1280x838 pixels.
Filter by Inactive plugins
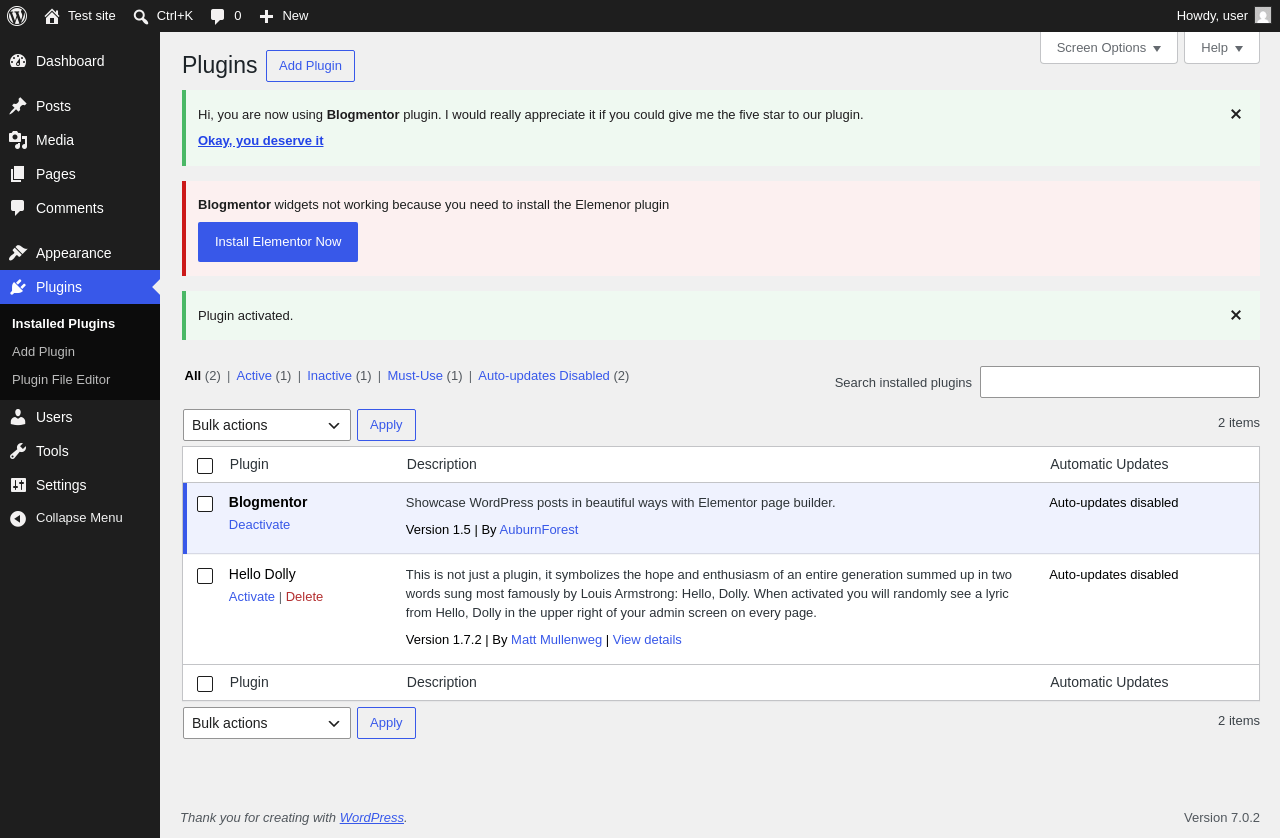329,376
